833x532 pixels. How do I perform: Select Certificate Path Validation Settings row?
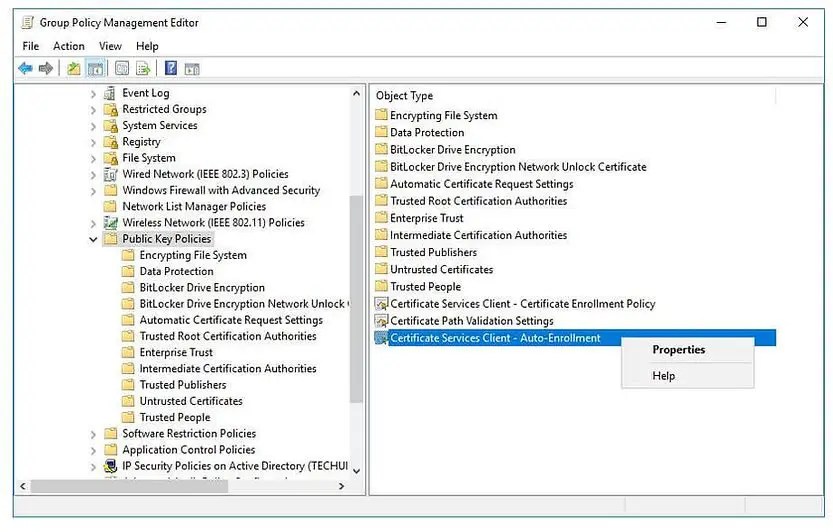(472, 321)
